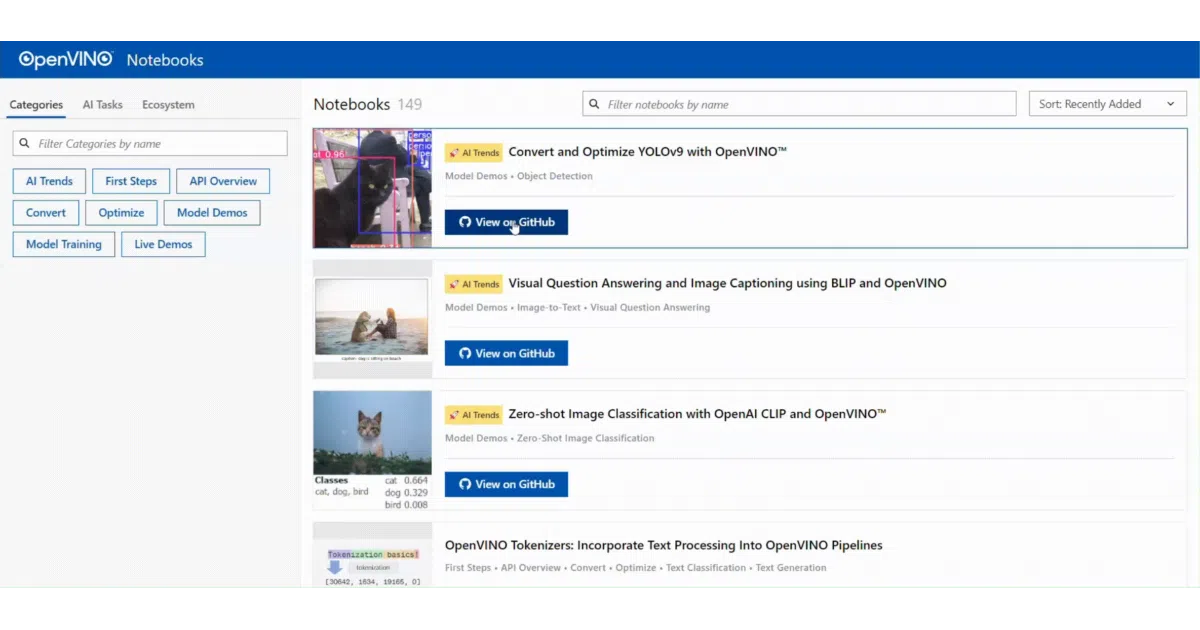Switch to the AI Tasks tab
The image size is (1200, 630).
[x=102, y=105]
